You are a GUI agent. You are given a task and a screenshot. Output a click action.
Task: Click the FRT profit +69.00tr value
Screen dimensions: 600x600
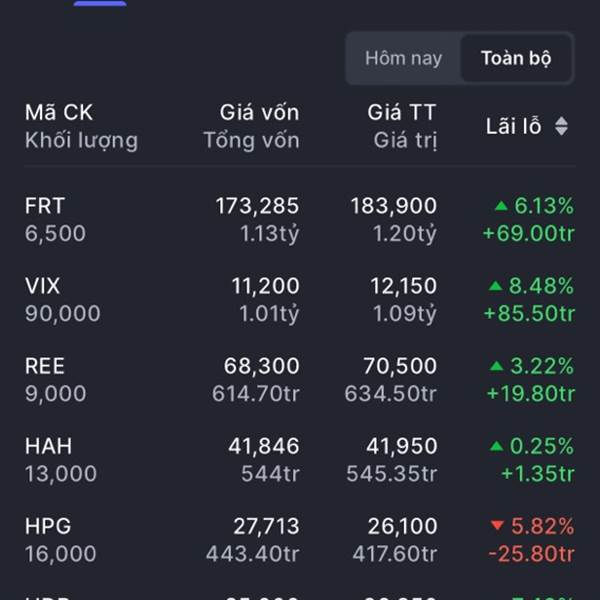(x=529, y=233)
